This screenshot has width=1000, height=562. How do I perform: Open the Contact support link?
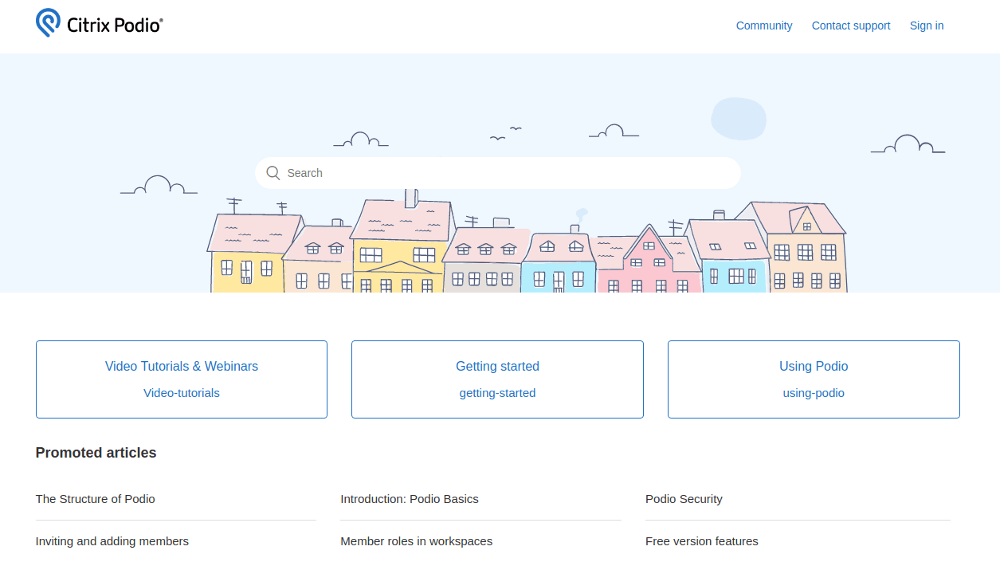coord(851,26)
